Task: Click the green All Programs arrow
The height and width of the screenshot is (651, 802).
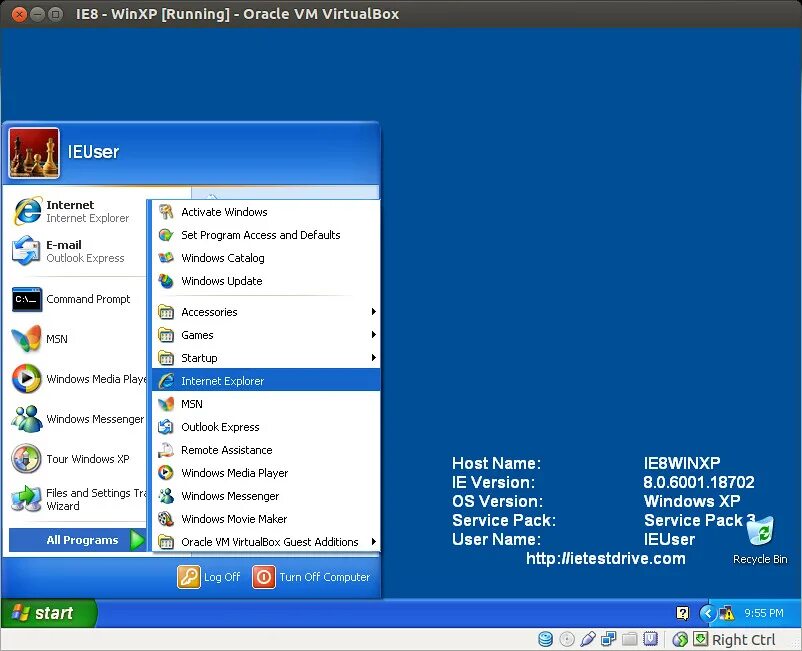Action: [137, 540]
